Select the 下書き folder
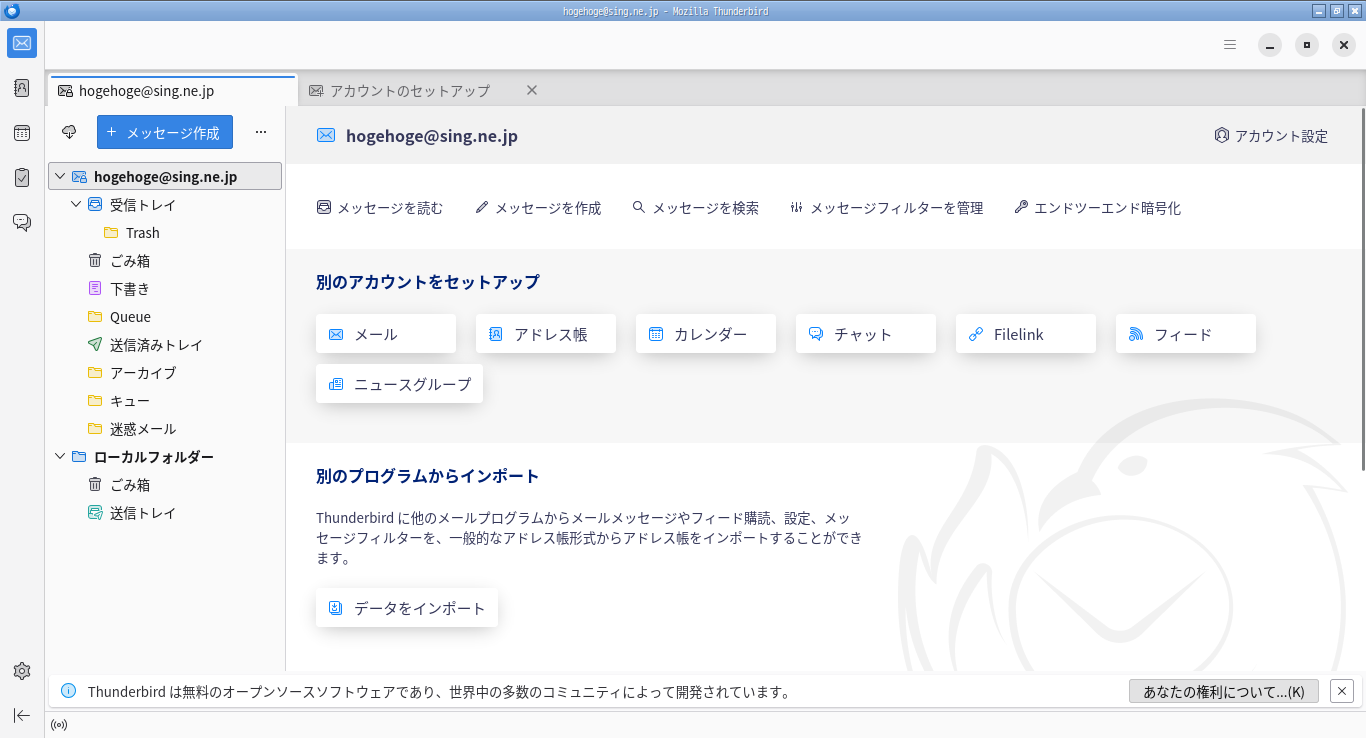Image resolution: width=1366 pixels, height=738 pixels. (x=165, y=289)
